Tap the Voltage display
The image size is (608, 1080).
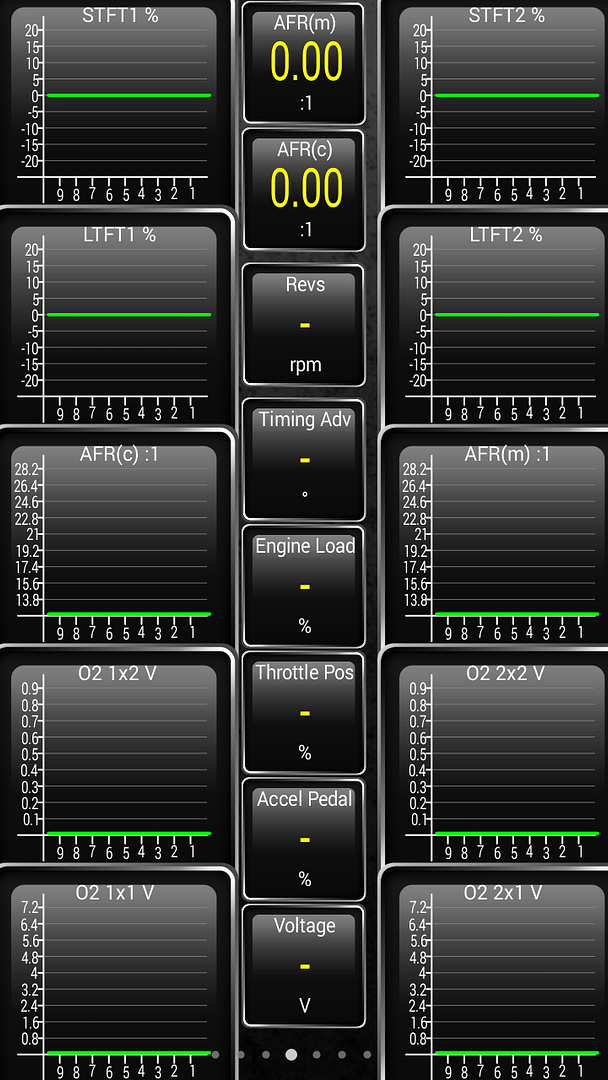[305, 966]
